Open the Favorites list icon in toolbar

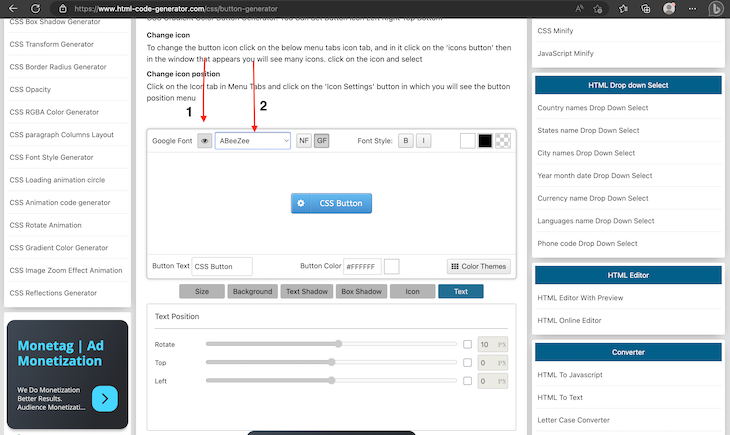click(624, 8)
